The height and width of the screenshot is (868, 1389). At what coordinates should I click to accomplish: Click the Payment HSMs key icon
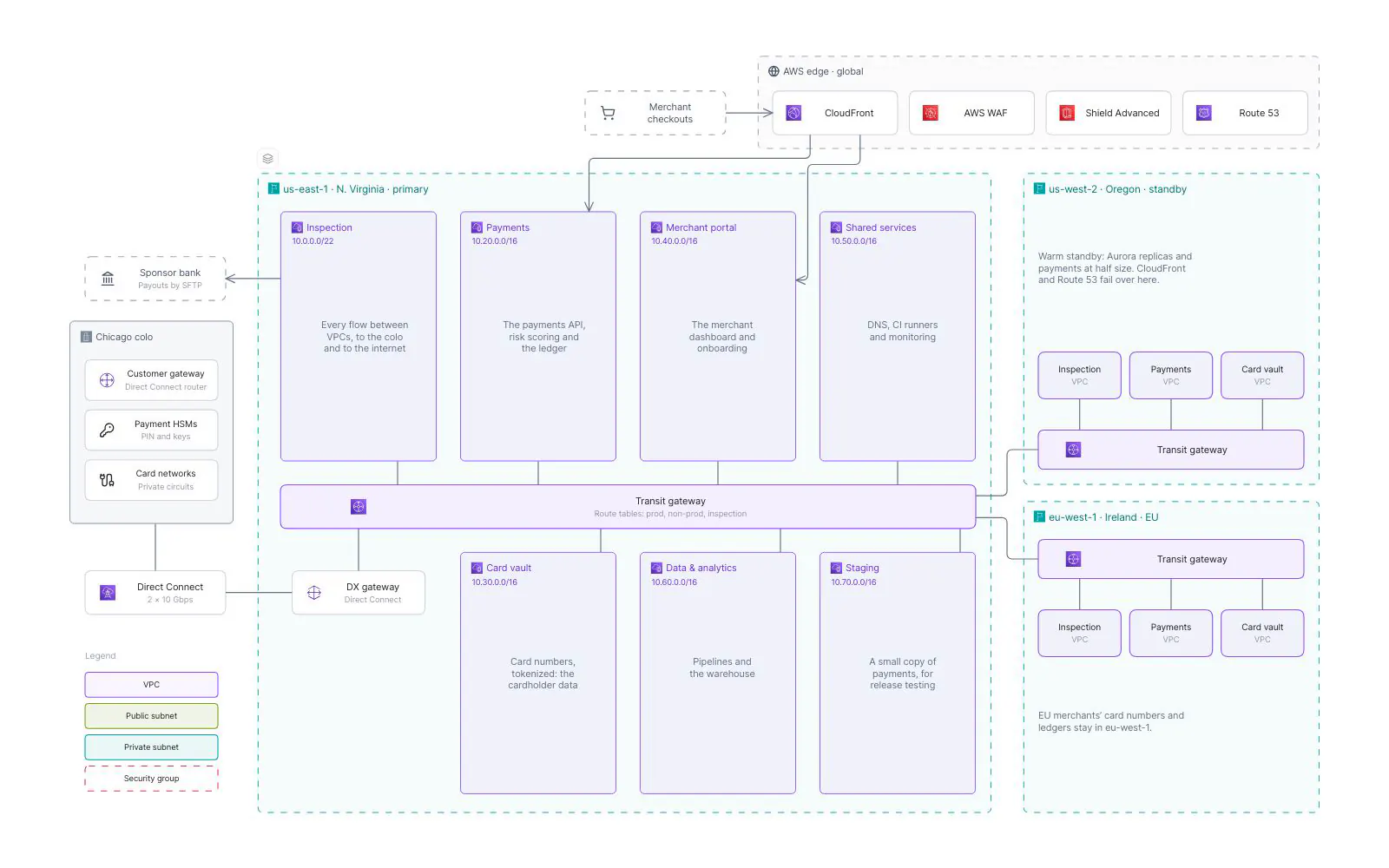(107, 430)
